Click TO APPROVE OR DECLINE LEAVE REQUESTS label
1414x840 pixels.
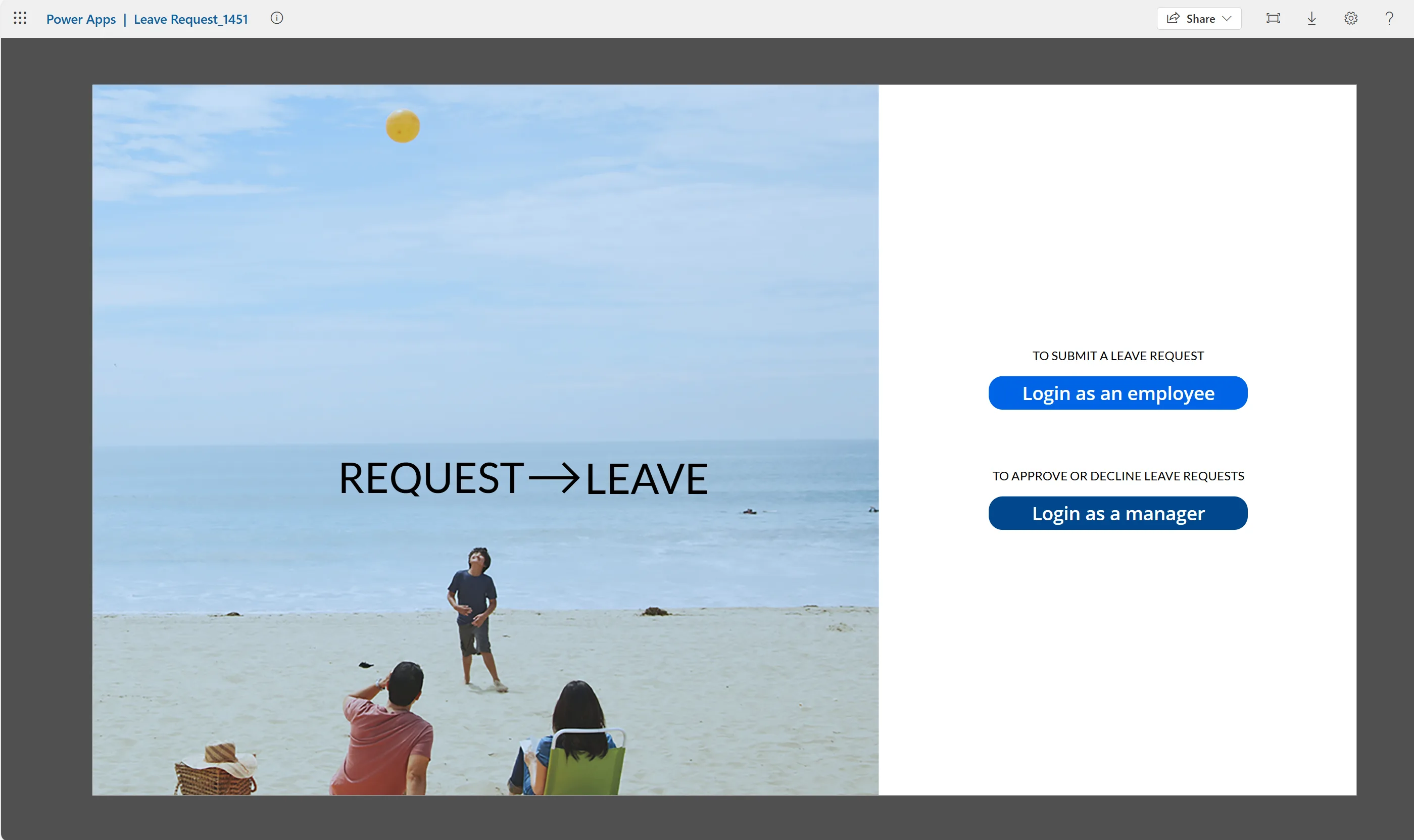pos(1117,476)
